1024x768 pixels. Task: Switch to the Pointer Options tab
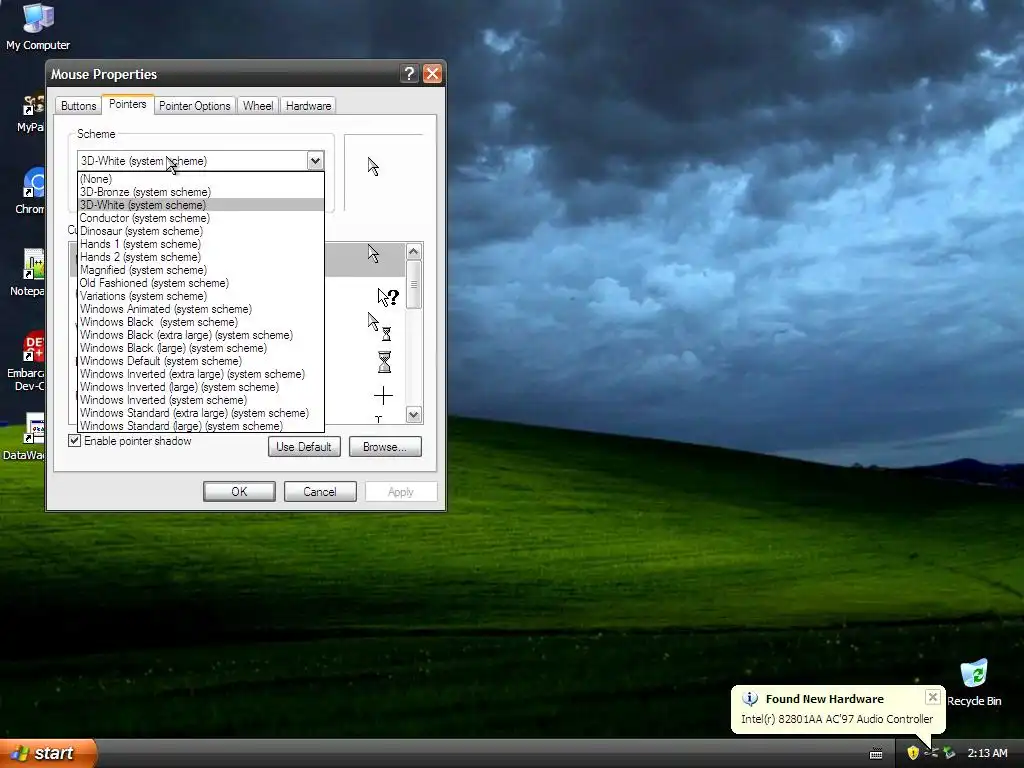[195, 106]
